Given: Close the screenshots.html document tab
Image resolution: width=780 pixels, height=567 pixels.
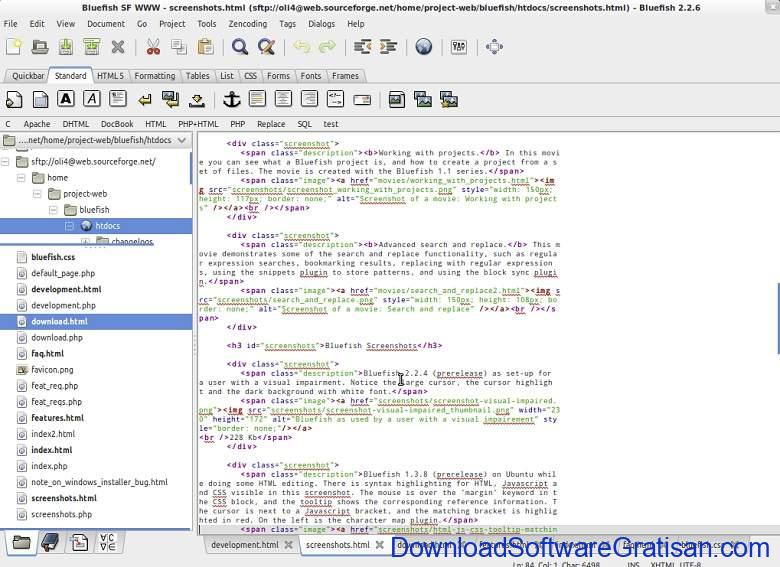Looking at the screenshot, I should point(380,545).
